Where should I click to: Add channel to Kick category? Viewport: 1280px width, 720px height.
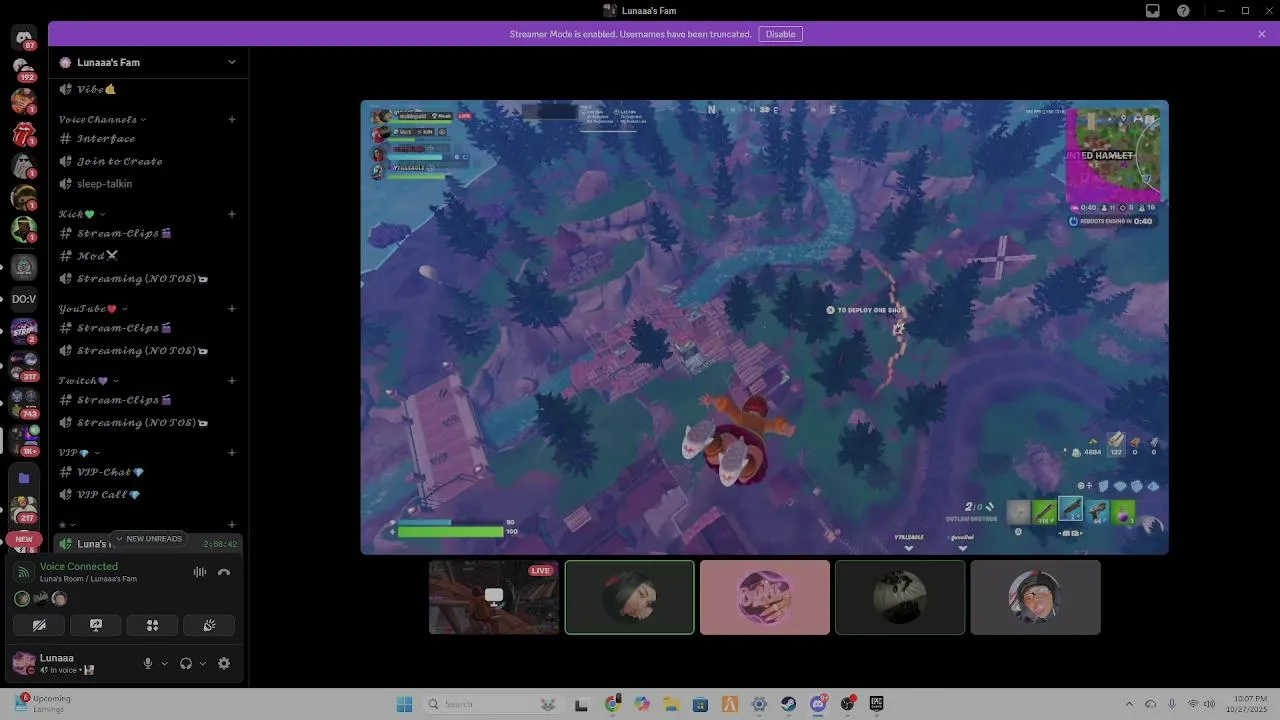point(232,214)
